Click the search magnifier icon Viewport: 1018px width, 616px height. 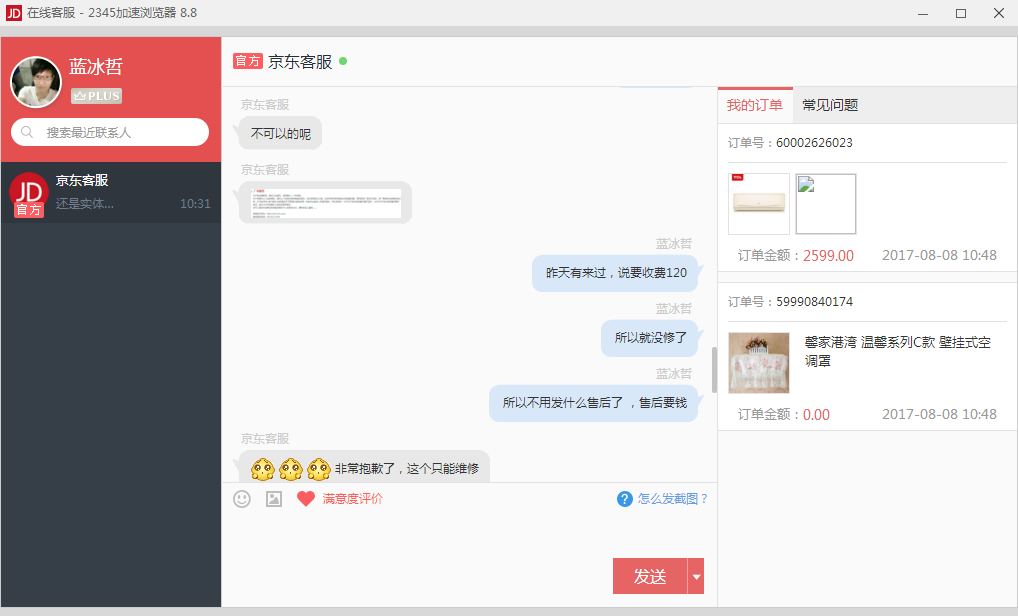27,132
